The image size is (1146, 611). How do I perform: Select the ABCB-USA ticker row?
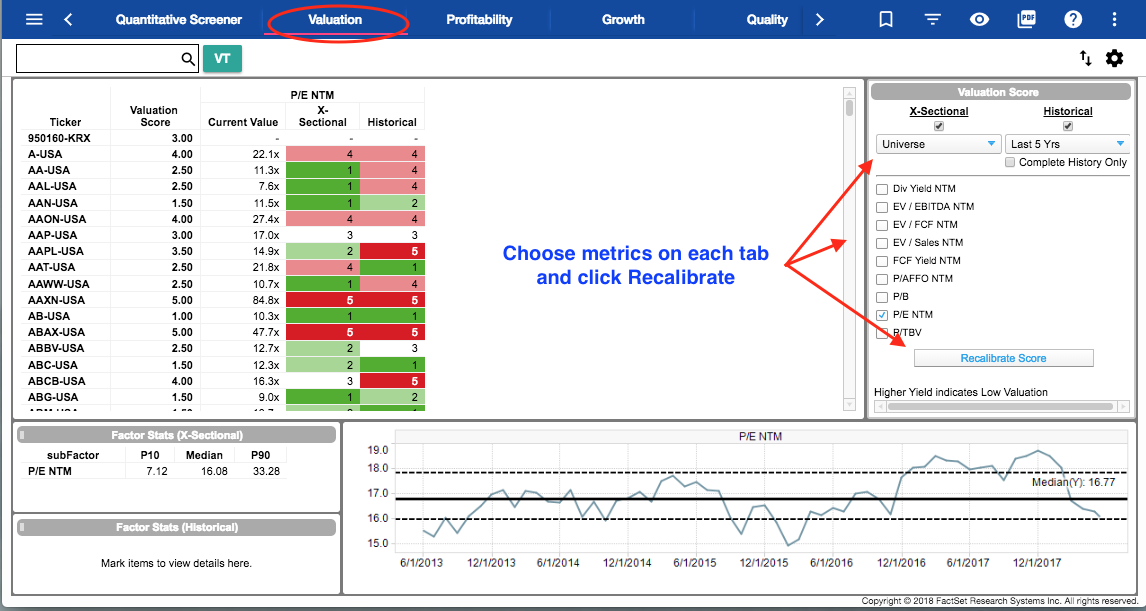223,381
